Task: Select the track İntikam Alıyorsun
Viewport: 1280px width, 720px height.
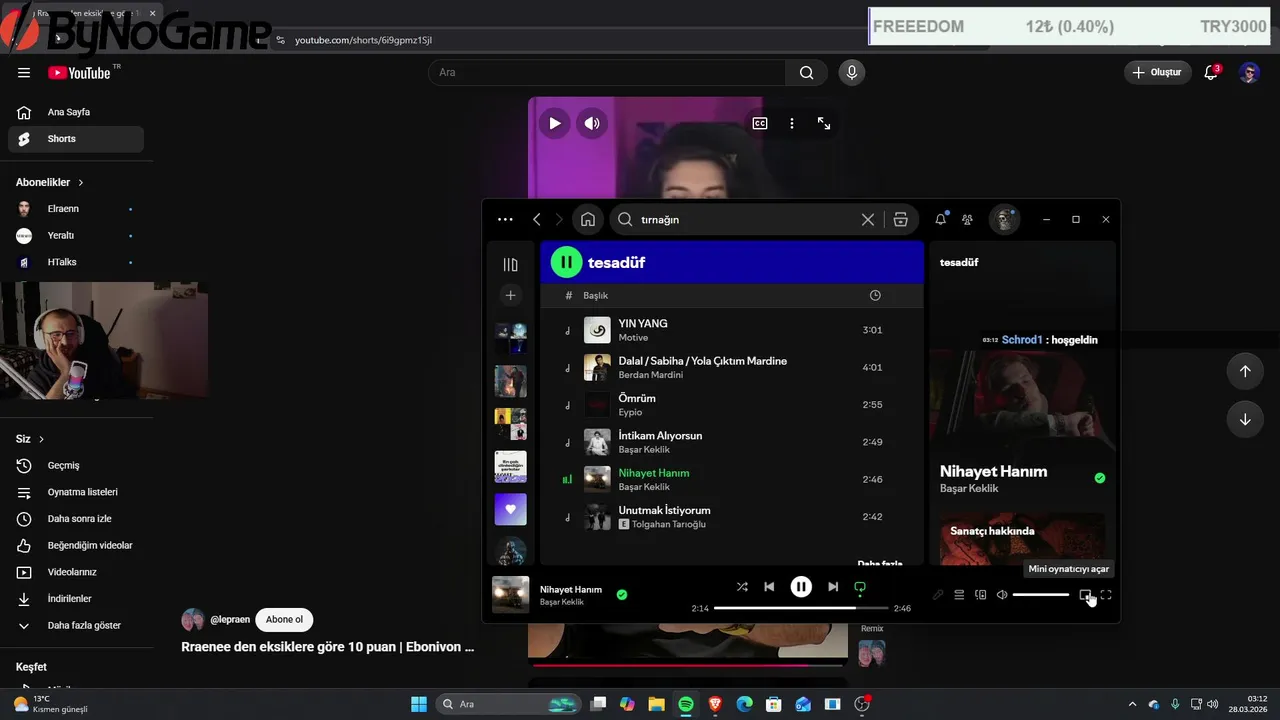Action: coord(731,442)
